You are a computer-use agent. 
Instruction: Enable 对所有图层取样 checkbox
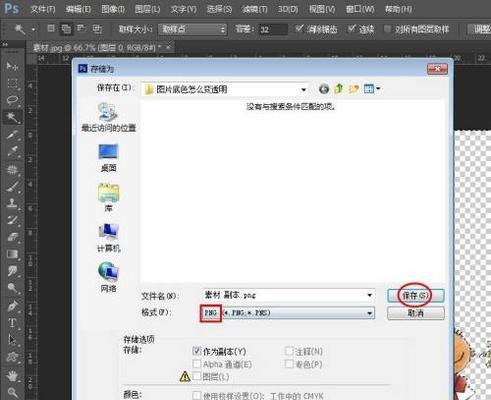coord(387,29)
